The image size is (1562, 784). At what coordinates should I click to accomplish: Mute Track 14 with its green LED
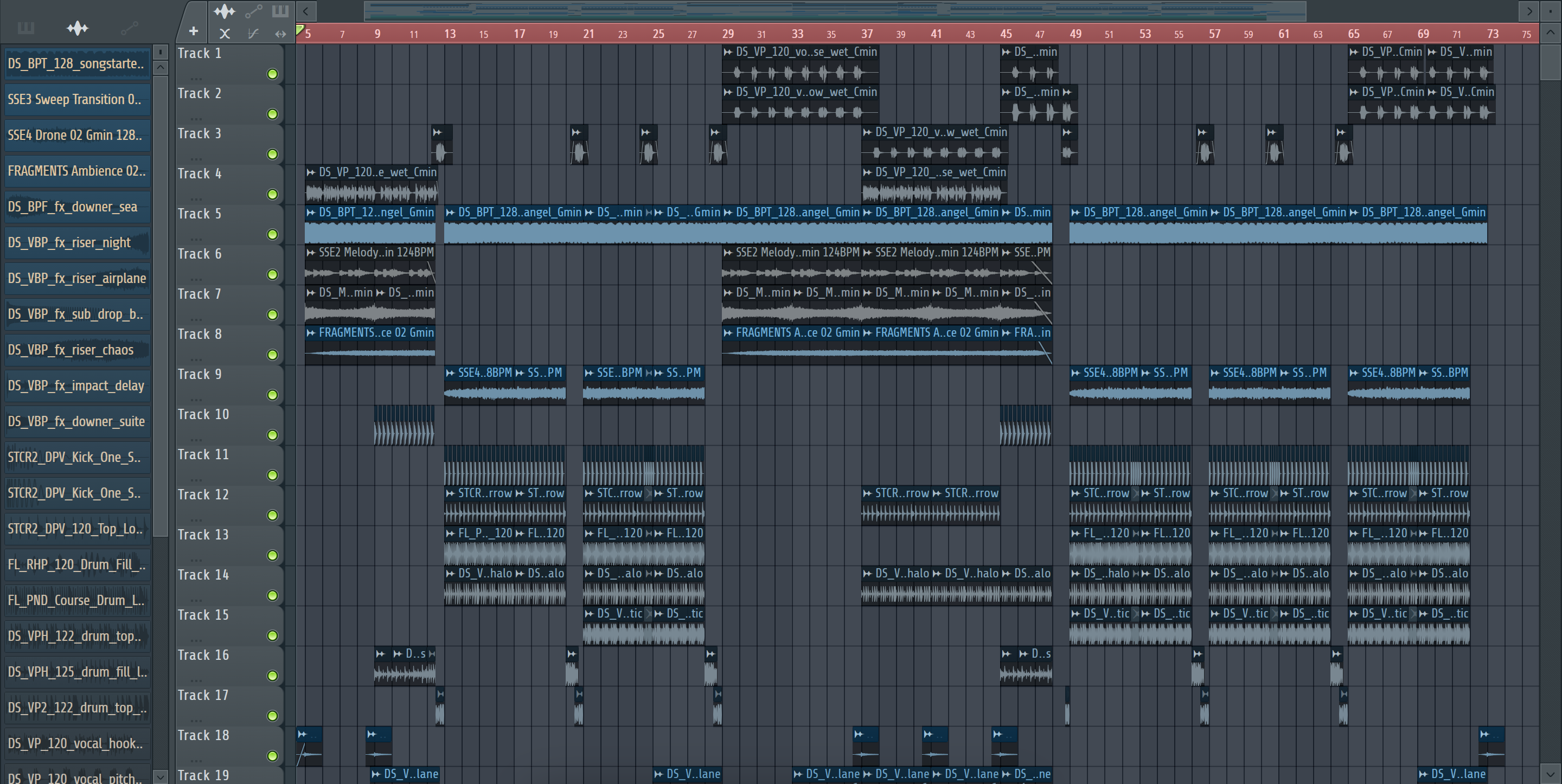coord(273,595)
